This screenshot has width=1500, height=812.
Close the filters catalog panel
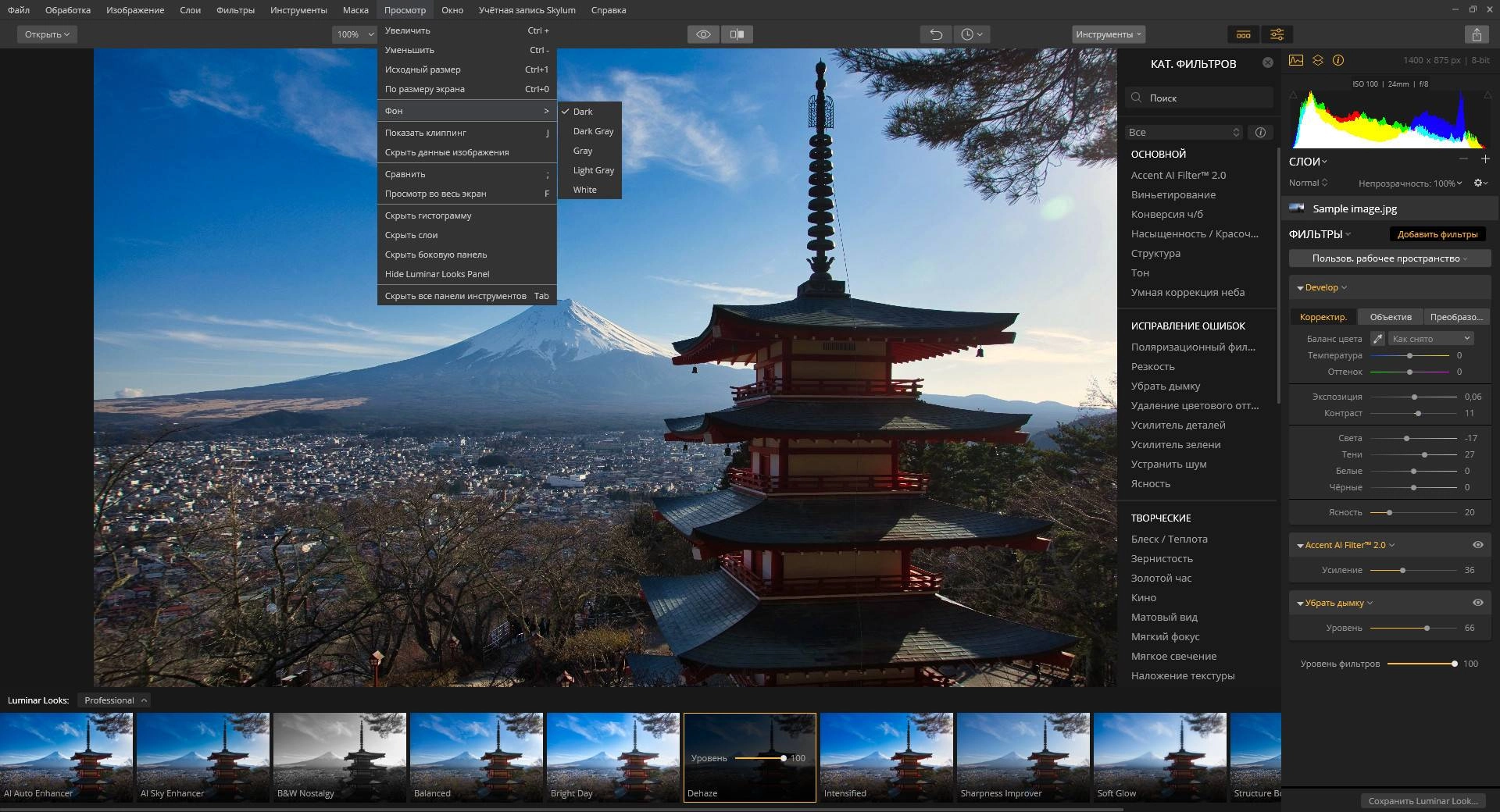tap(1268, 62)
